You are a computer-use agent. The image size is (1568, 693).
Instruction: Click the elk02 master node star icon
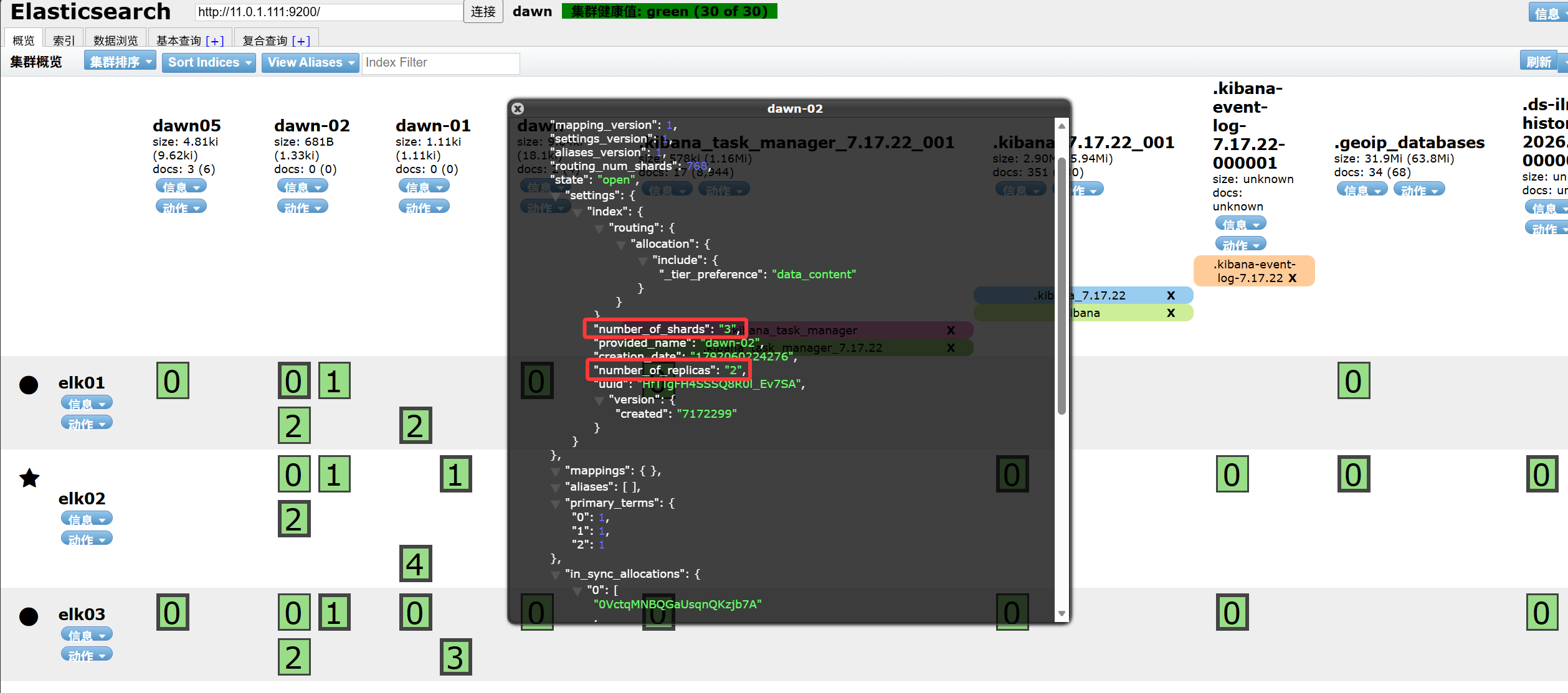(x=29, y=478)
